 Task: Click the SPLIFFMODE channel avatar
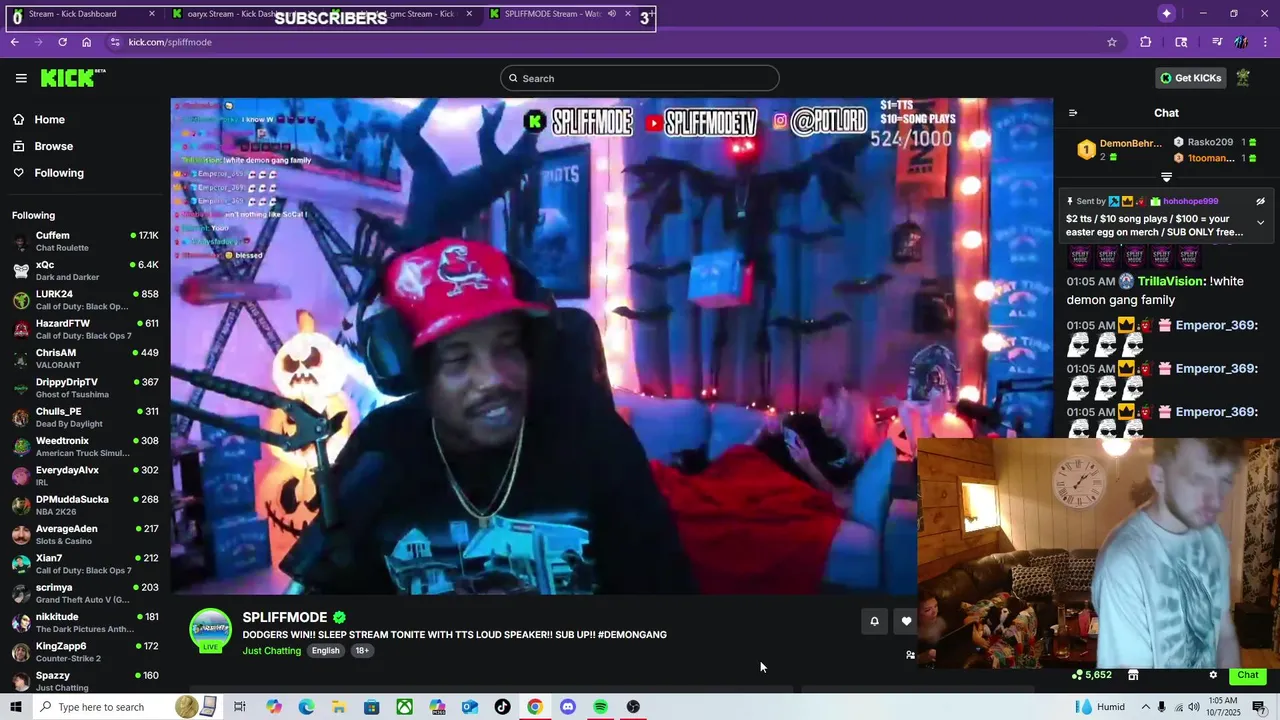pyautogui.click(x=210, y=630)
